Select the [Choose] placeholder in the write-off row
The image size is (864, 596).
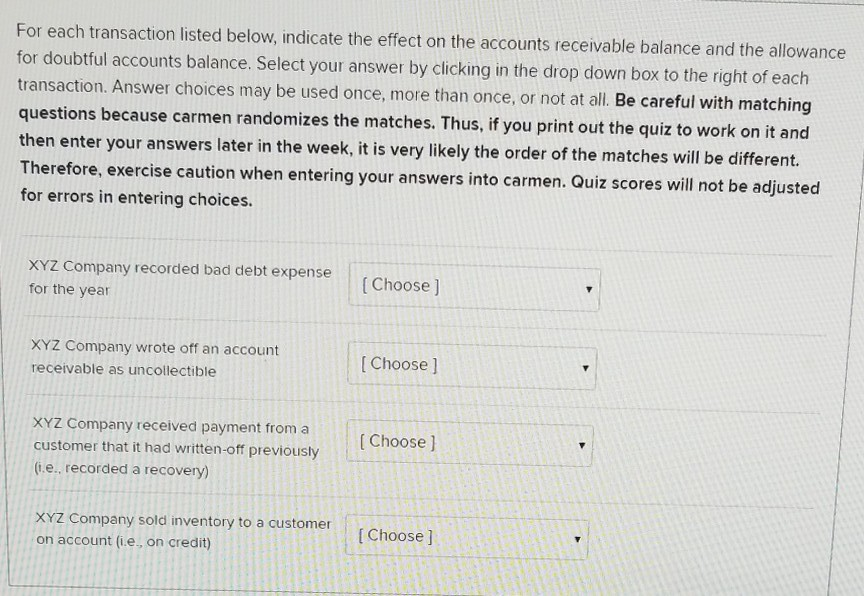(397, 364)
